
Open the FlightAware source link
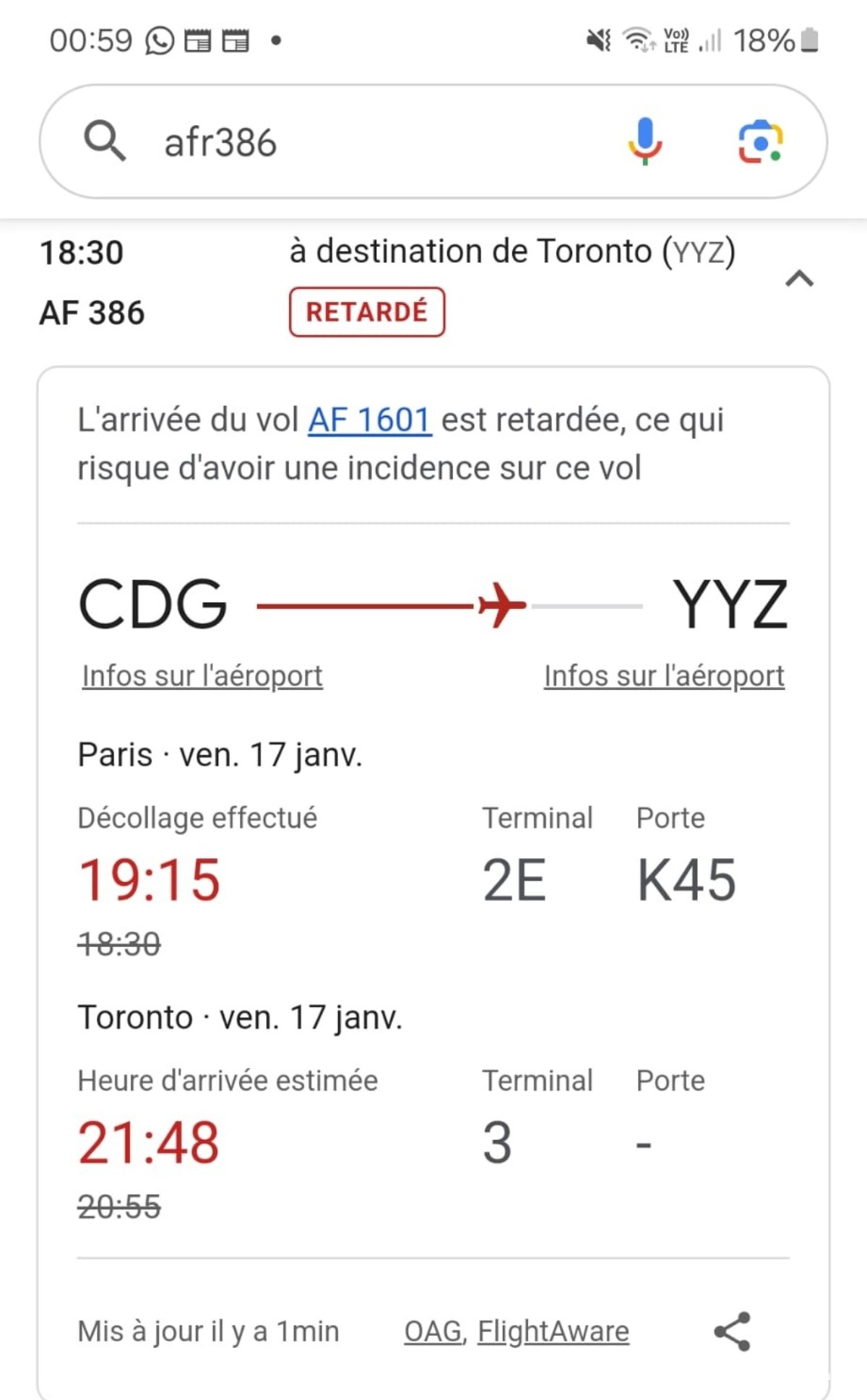553,1331
